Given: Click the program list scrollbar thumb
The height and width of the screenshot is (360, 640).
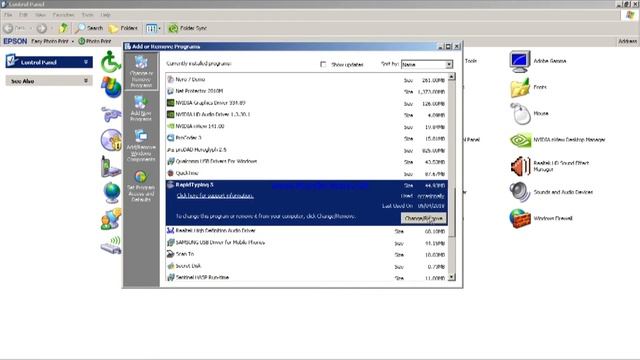Looking at the screenshot, I should (451, 212).
